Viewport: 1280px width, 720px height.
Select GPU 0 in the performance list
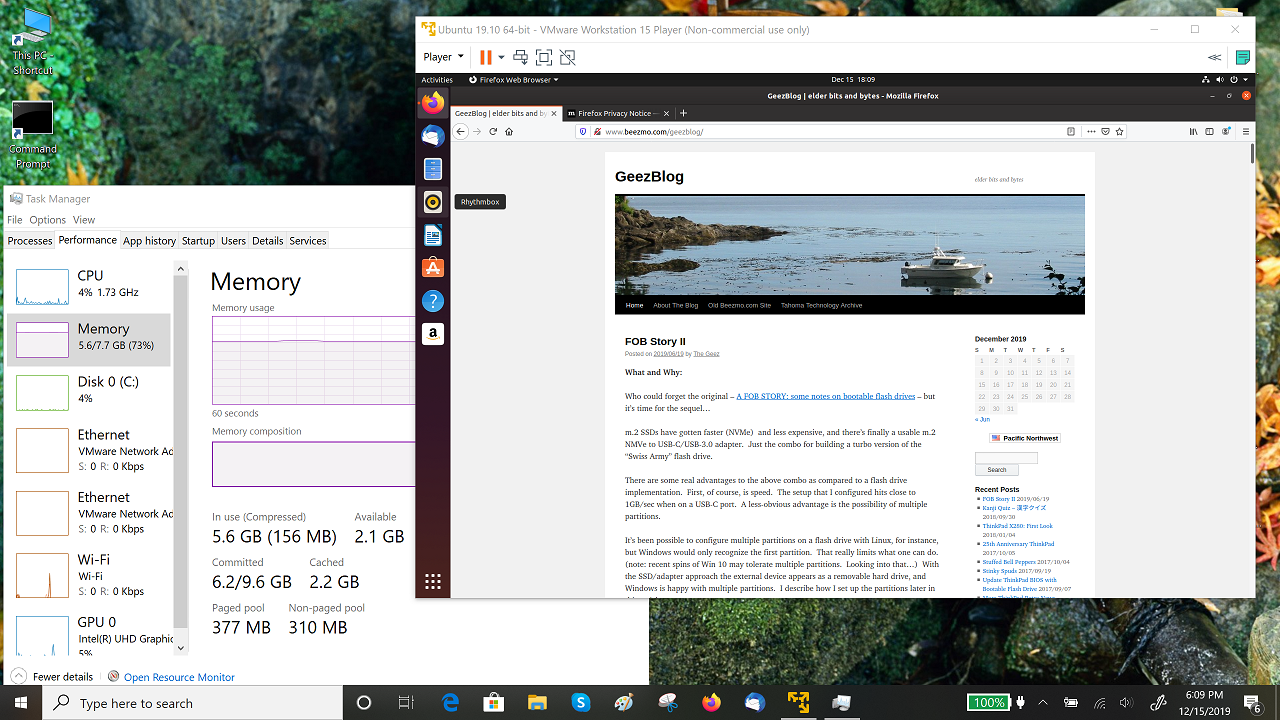tap(90, 634)
